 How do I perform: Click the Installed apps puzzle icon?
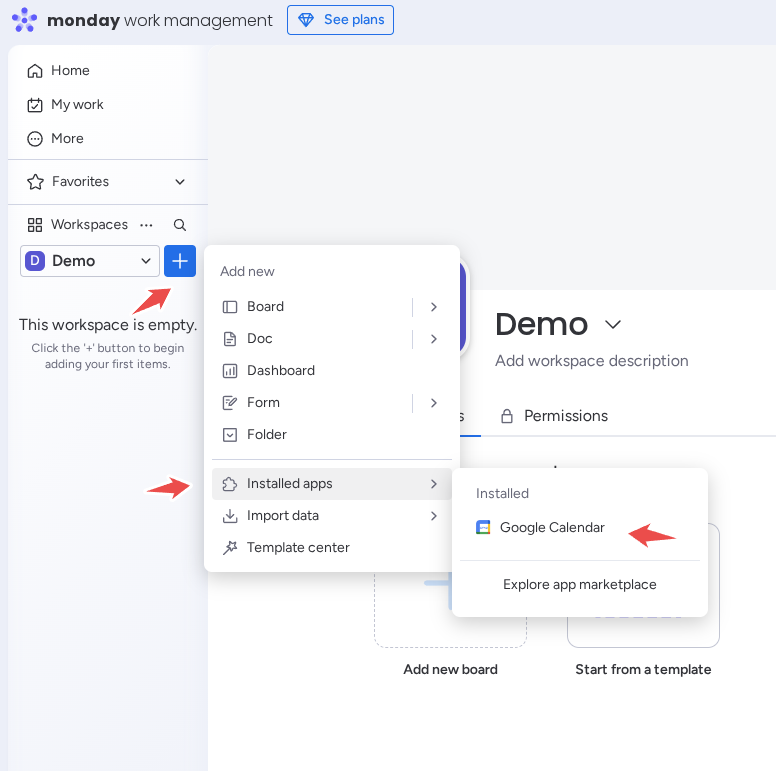click(x=230, y=484)
